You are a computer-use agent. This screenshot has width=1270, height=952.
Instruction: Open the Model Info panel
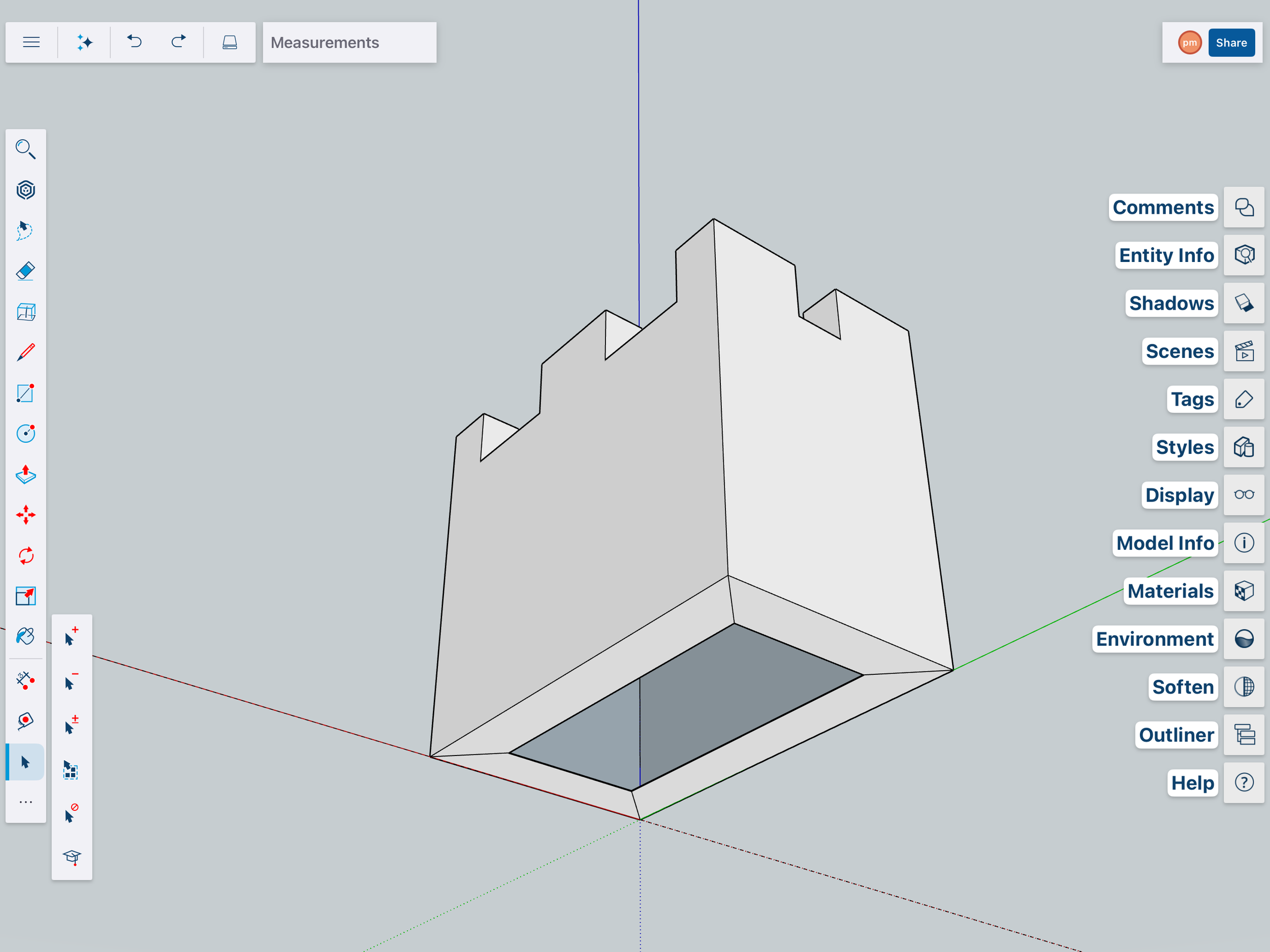pyautogui.click(x=1244, y=543)
